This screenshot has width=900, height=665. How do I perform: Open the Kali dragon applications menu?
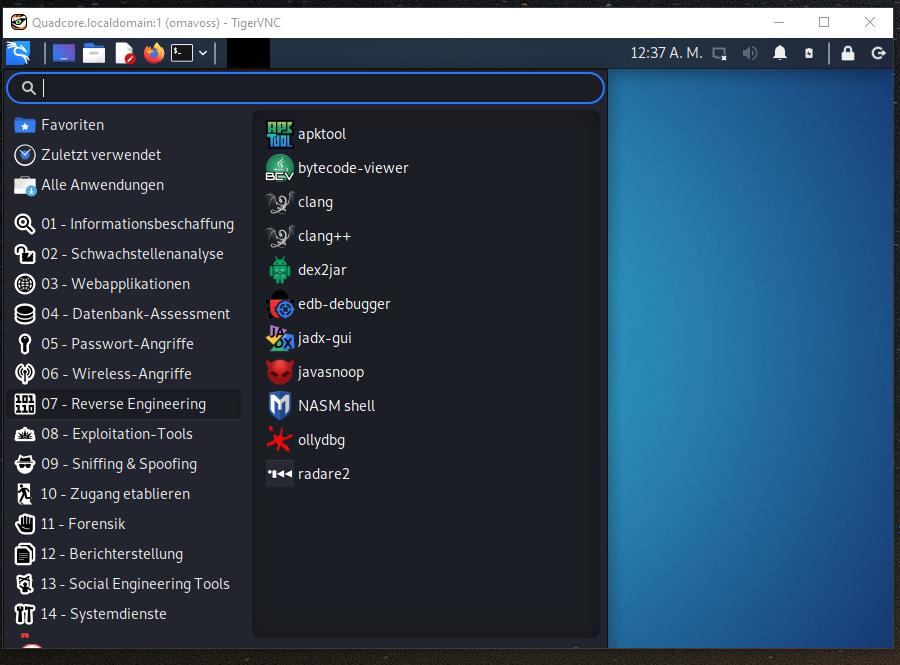(x=18, y=53)
